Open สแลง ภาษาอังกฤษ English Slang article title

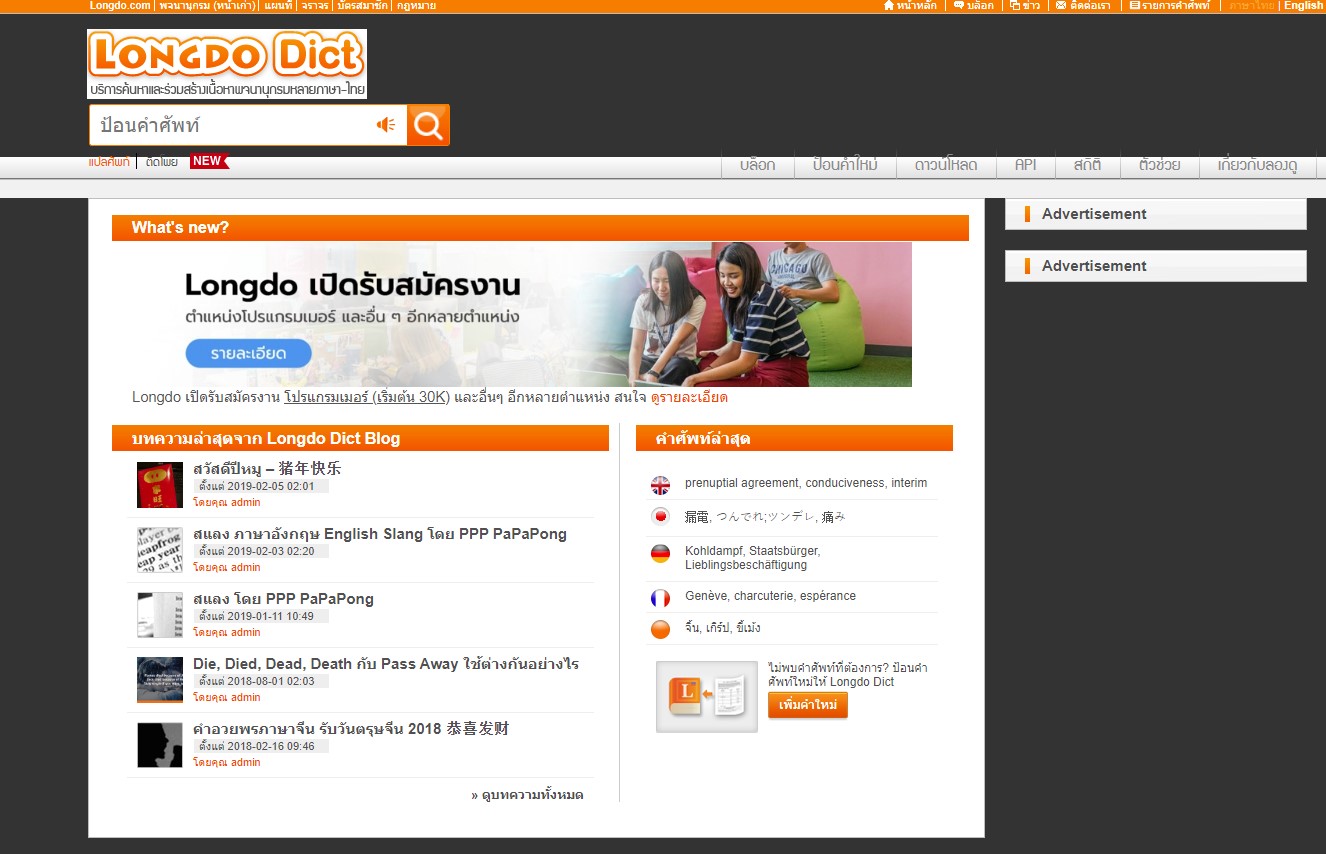380,534
